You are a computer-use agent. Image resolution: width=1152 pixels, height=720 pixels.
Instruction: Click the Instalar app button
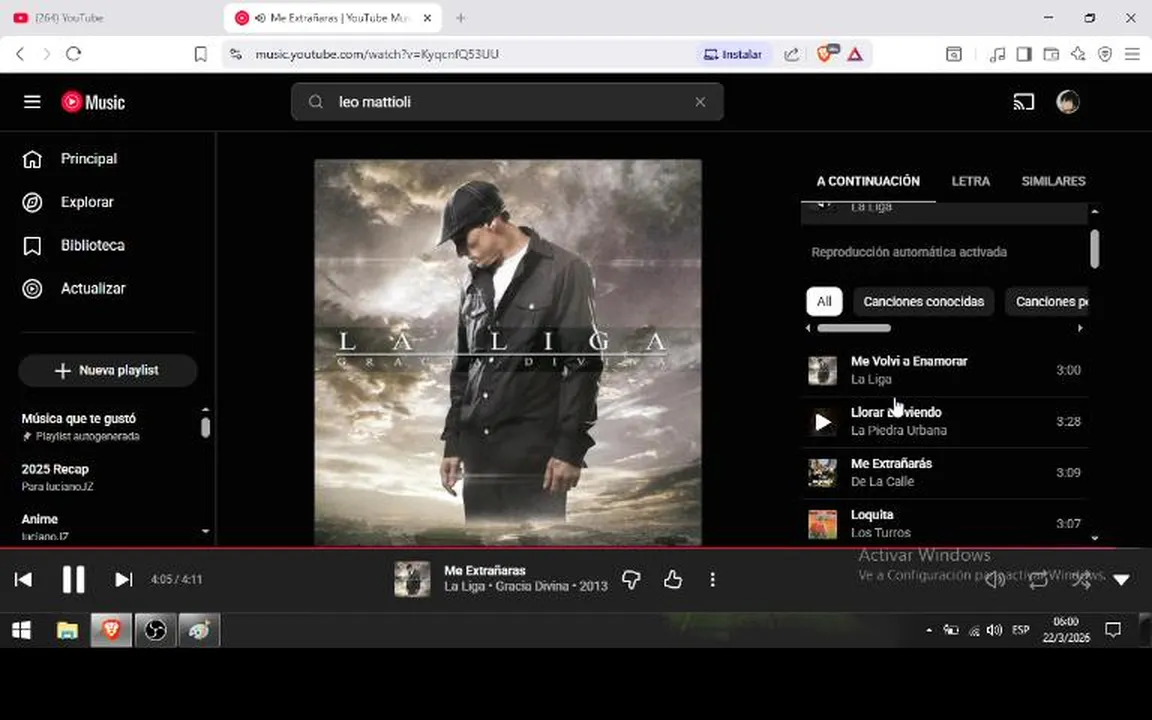pyautogui.click(x=733, y=54)
